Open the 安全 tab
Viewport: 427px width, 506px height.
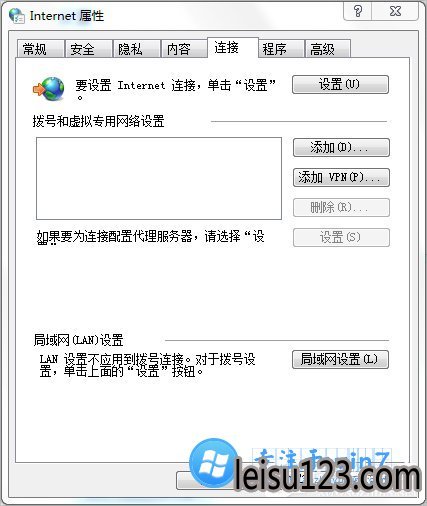point(88,49)
